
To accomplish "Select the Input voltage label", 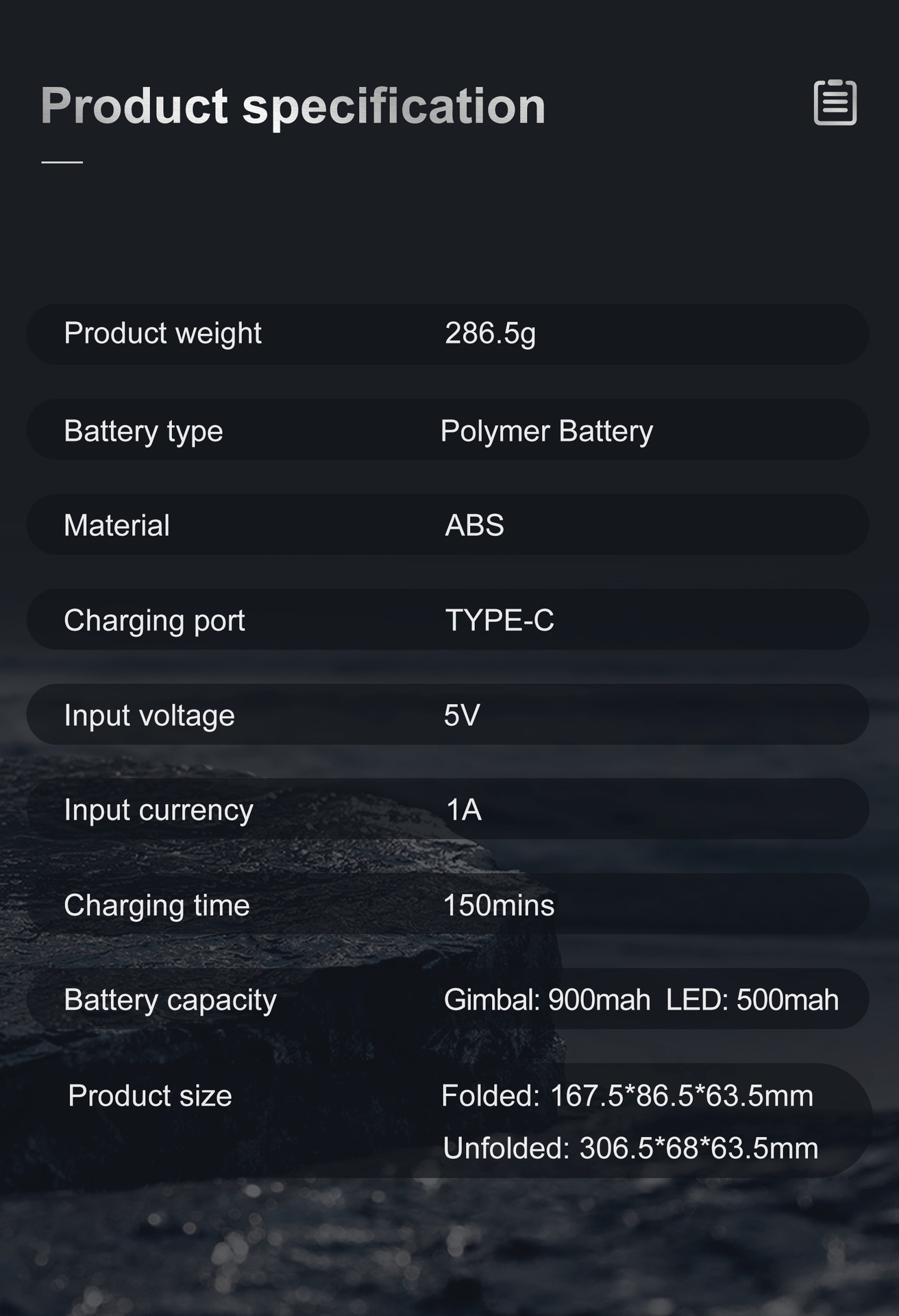I will pos(149,716).
